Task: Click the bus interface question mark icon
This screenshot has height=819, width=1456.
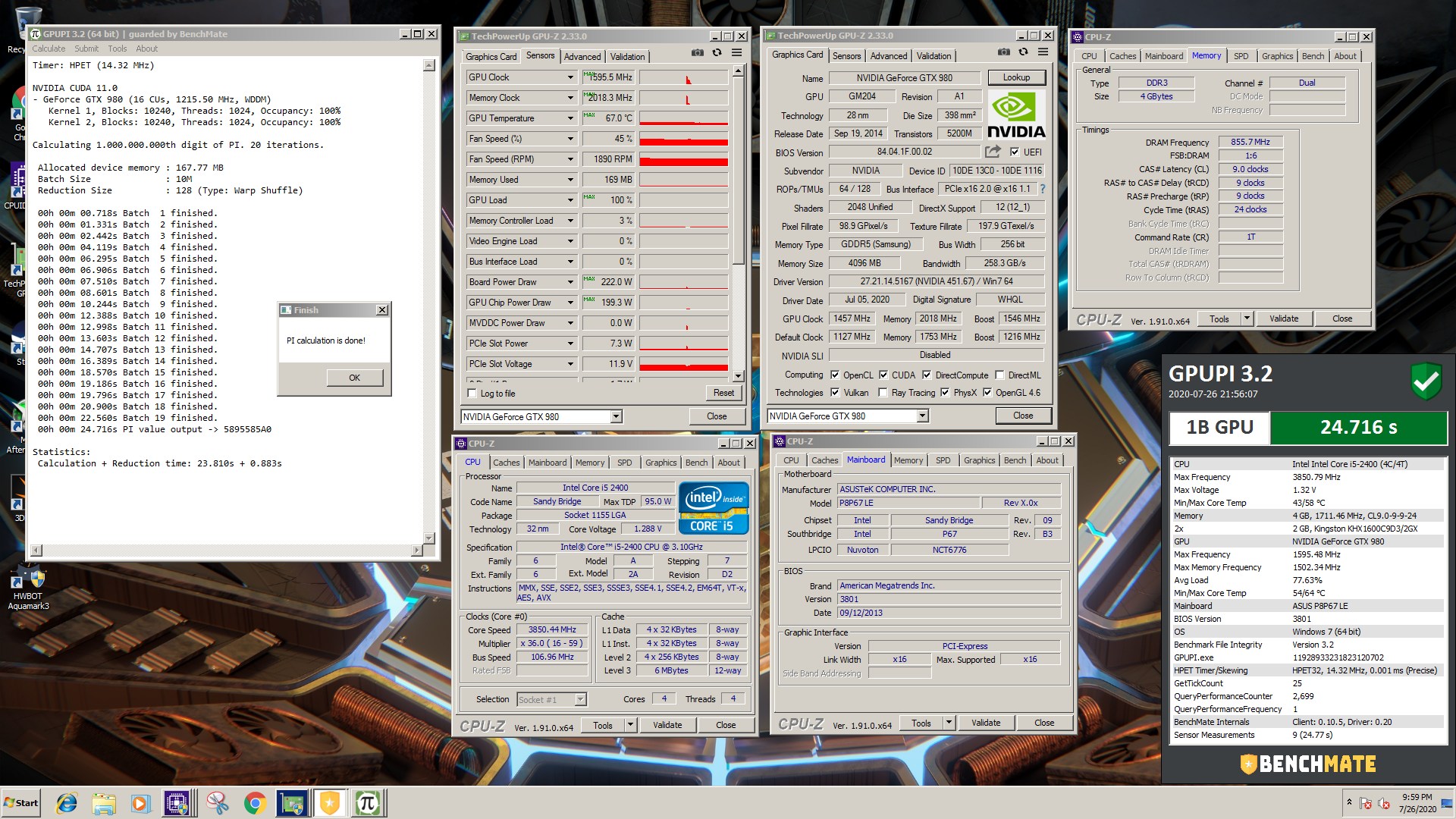Action: click(1042, 189)
